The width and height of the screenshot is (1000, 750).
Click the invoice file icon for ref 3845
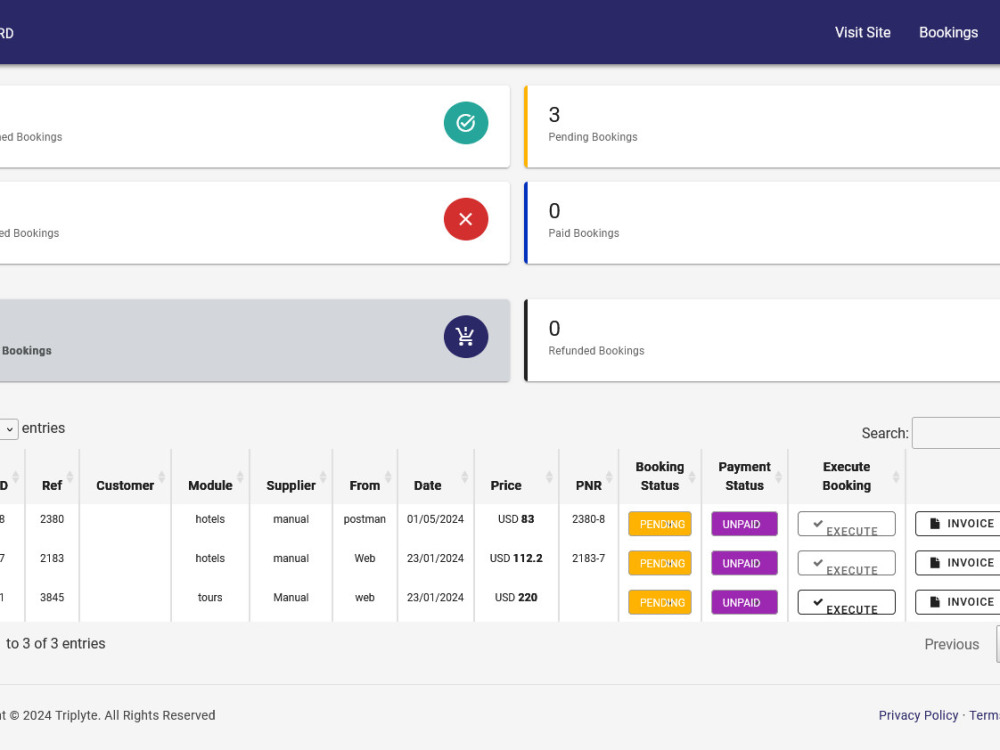pyautogui.click(x=935, y=601)
